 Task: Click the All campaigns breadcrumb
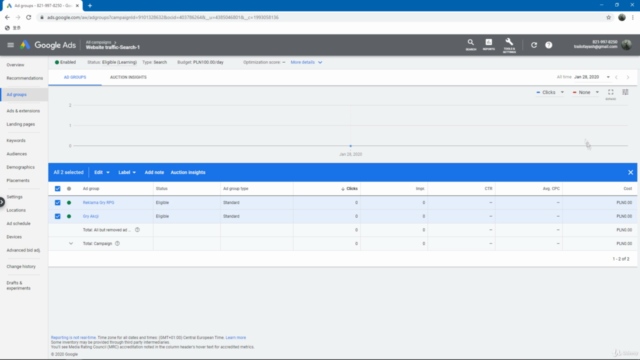98,42
